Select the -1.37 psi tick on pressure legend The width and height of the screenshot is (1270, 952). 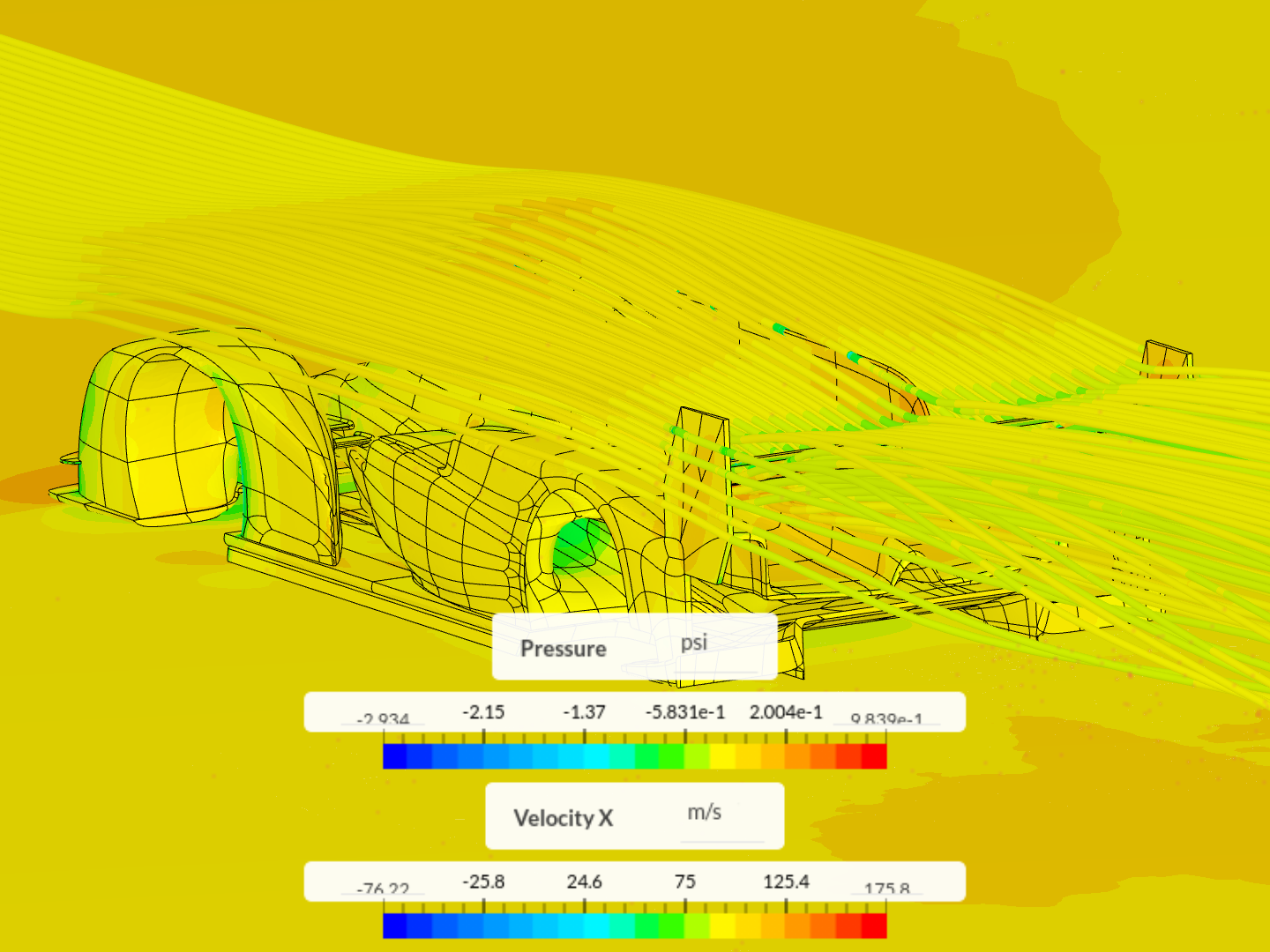583,712
